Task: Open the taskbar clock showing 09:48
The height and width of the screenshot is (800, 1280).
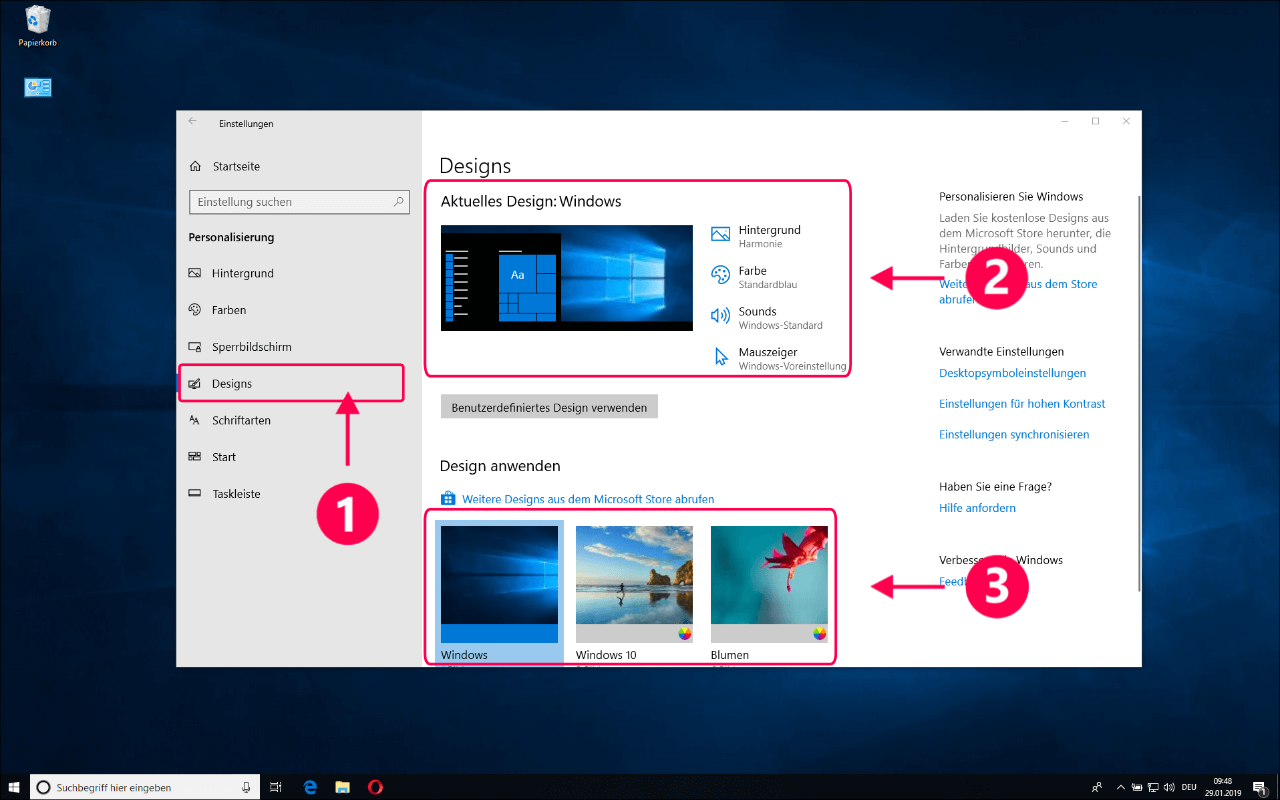Action: click(x=1222, y=787)
